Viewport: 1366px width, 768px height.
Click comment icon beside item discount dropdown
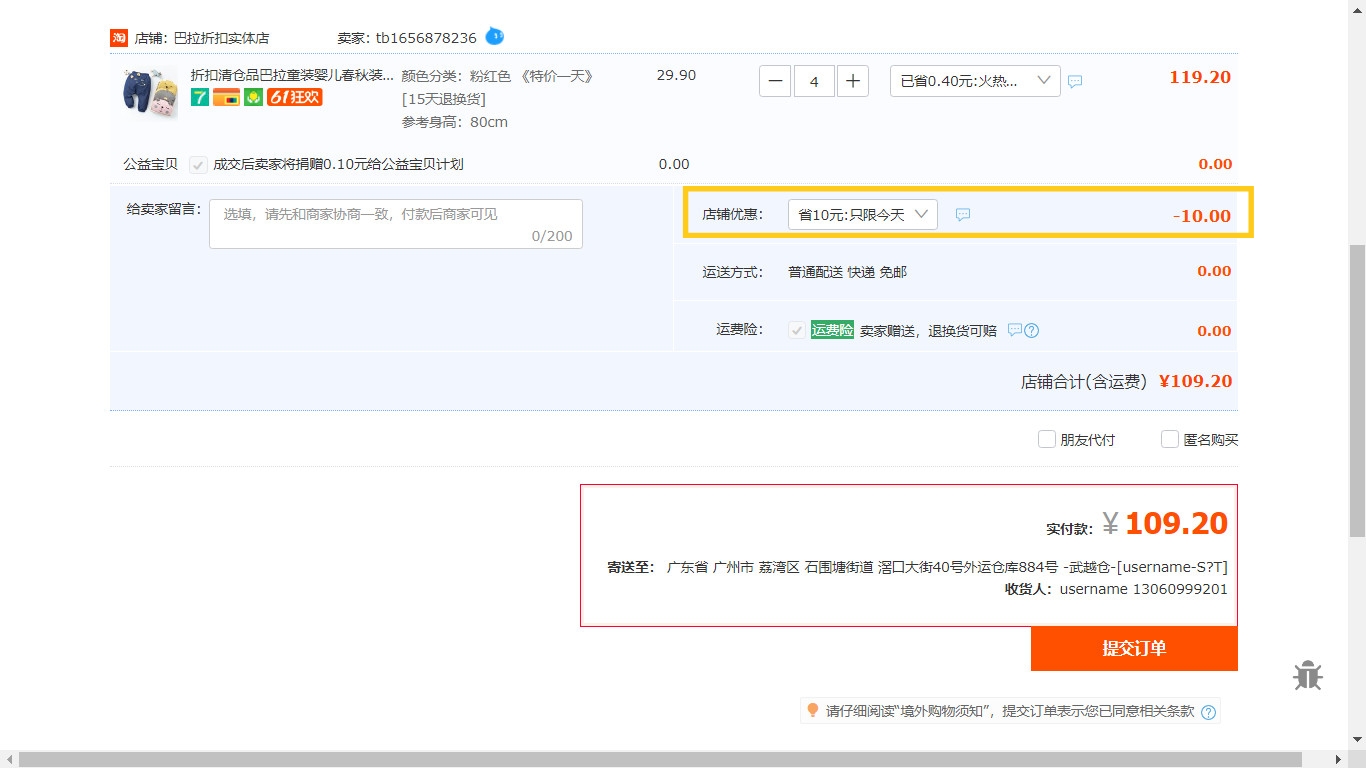coord(1075,82)
